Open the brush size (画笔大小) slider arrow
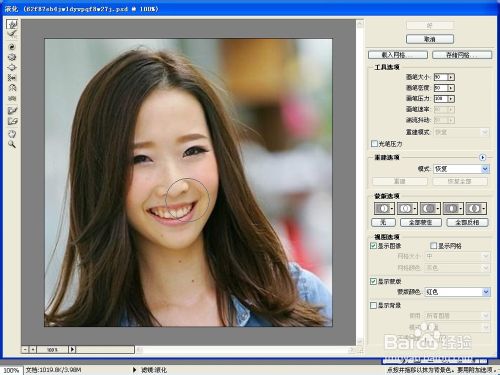 (451, 77)
